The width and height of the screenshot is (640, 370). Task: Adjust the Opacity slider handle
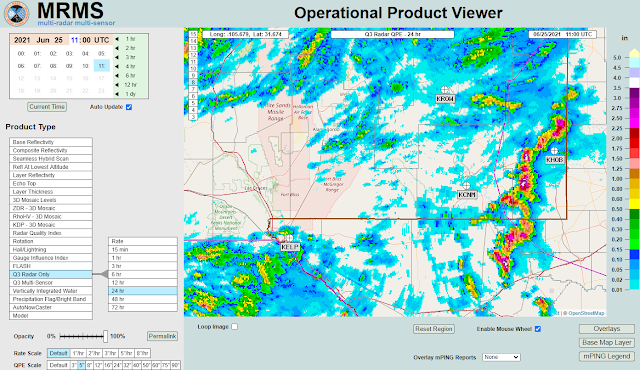point(105,336)
